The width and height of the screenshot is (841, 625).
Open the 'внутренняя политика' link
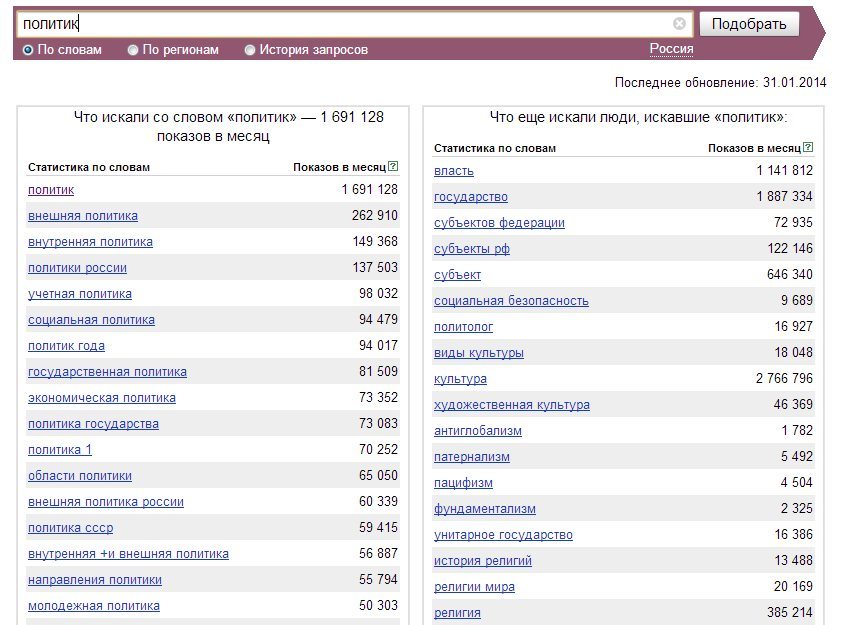(x=90, y=242)
